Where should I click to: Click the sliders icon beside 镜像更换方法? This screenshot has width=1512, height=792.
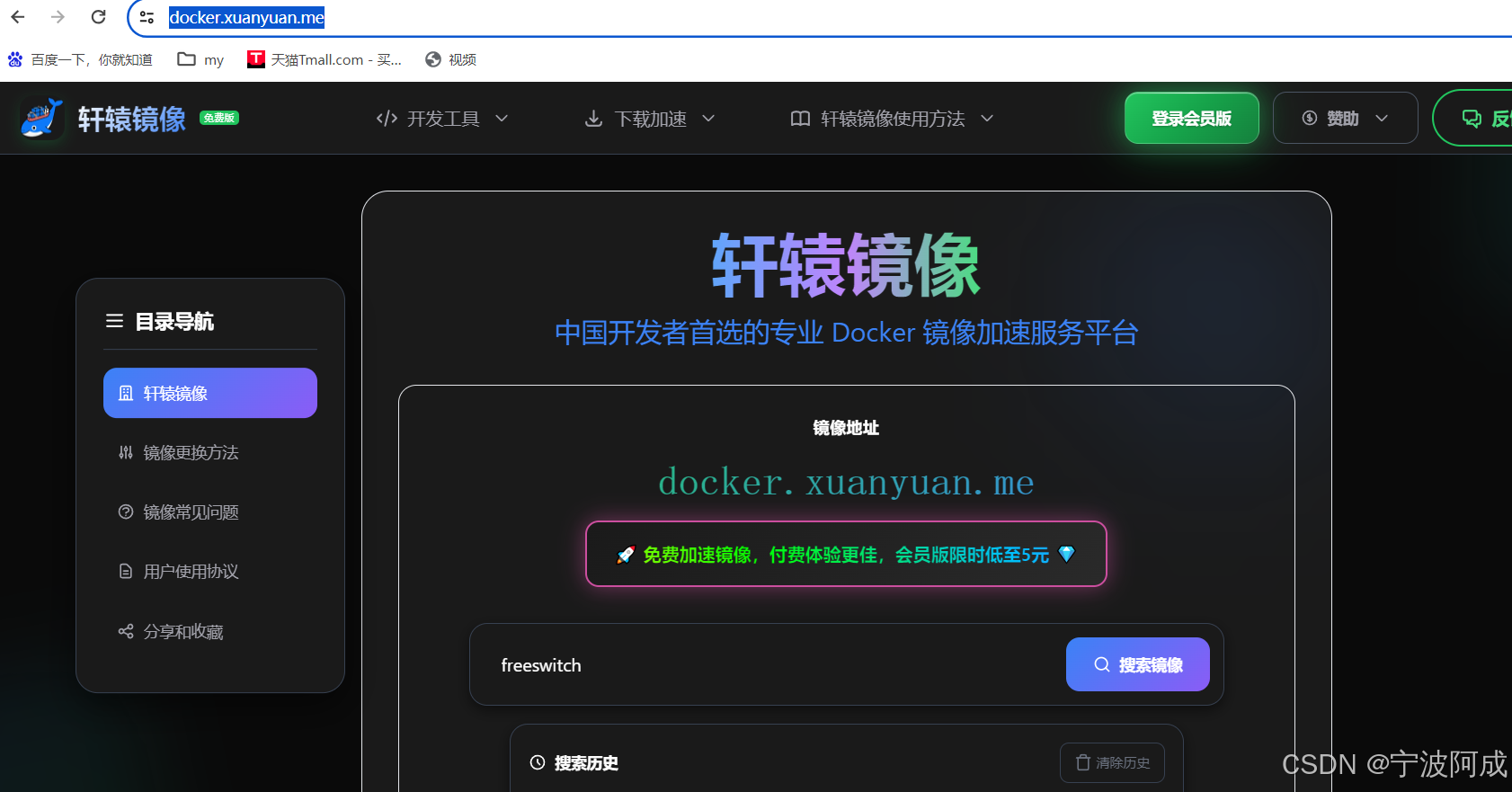tap(126, 452)
